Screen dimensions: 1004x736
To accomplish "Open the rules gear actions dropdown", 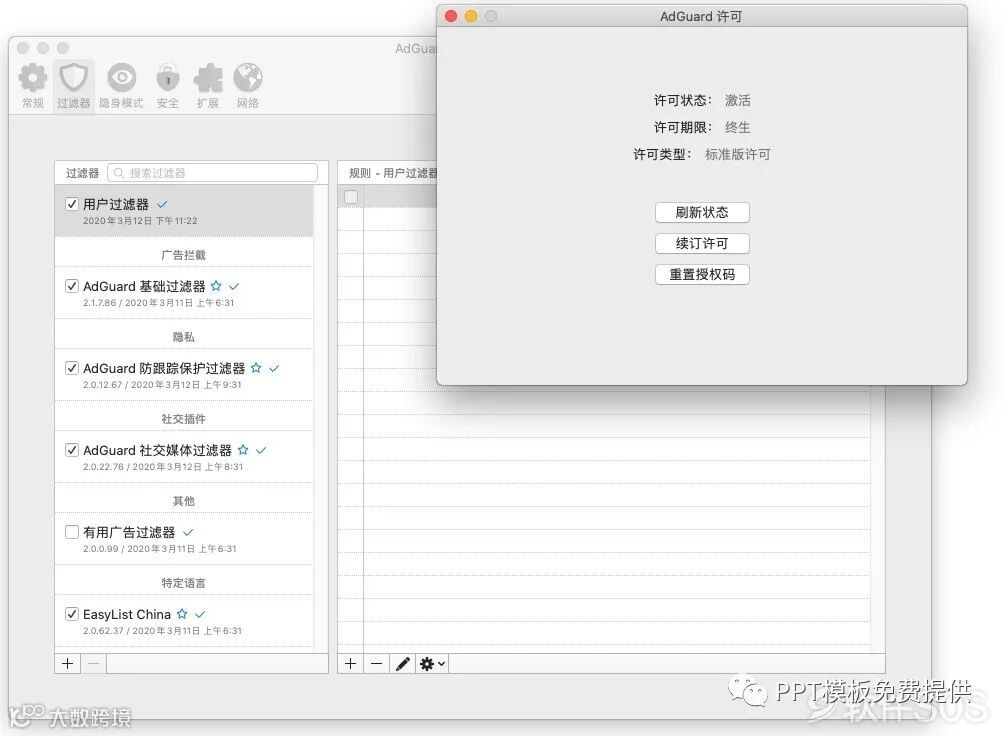I will [x=432, y=664].
